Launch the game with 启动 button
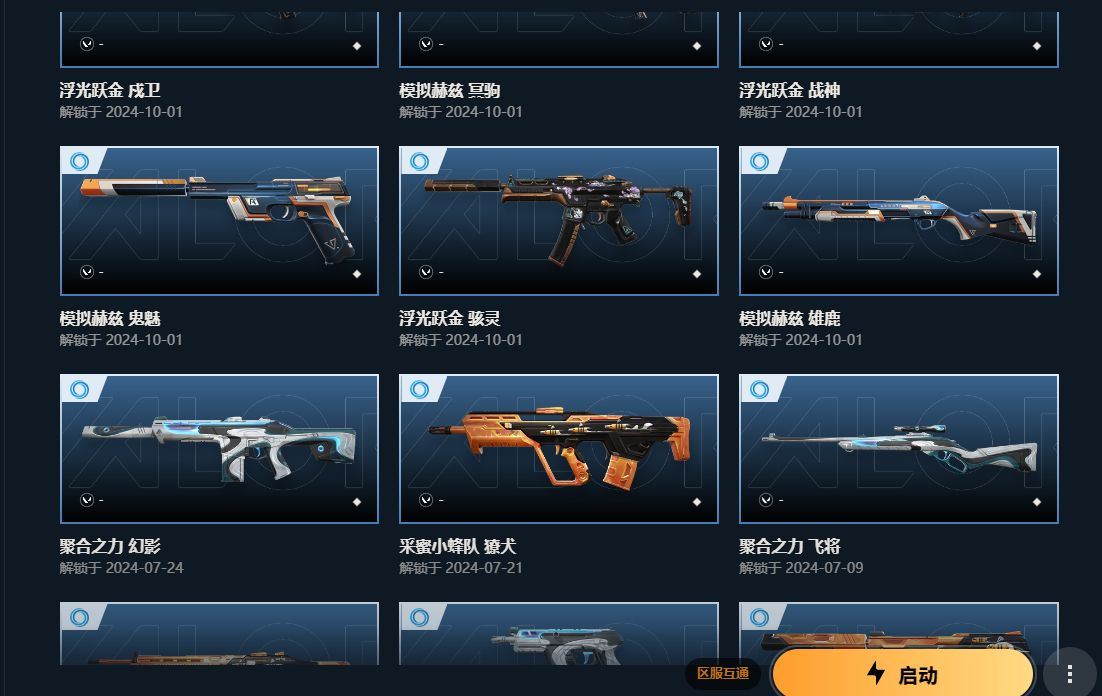 (902, 674)
